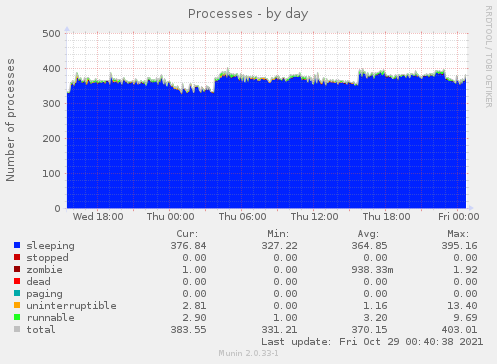The height and width of the screenshot is (364, 497).
Task: Click total current value 383.55
Action: coord(188,330)
